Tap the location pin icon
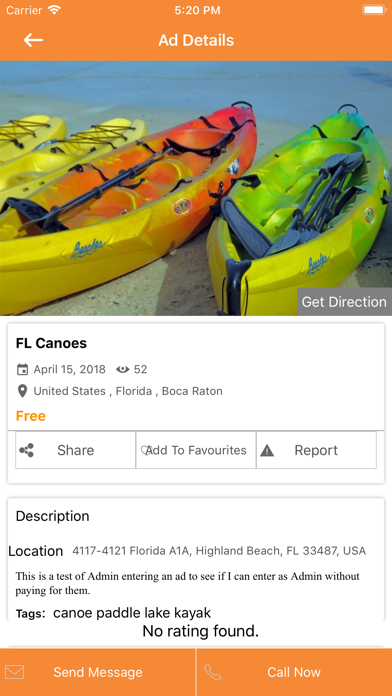 point(22,391)
